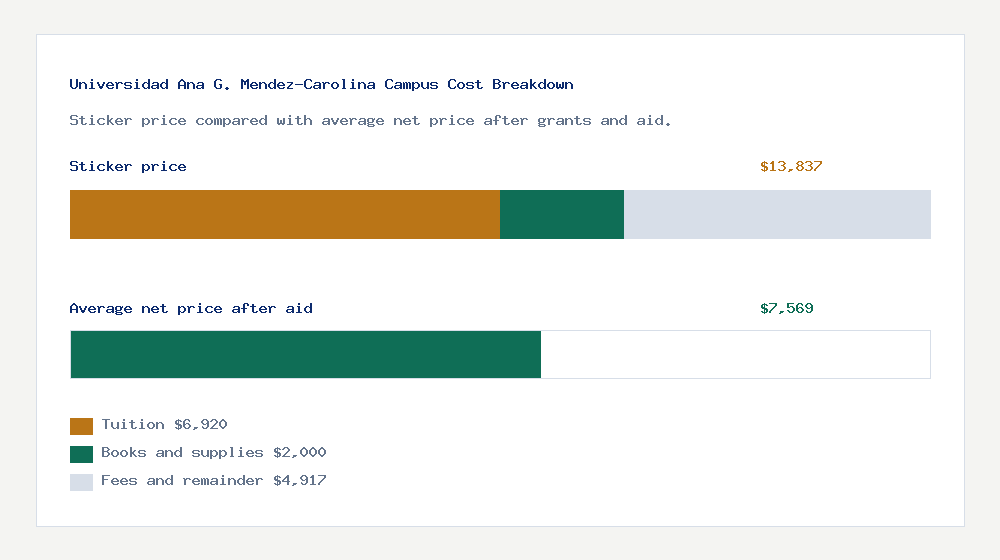Select the green books segment in sticker bar
This screenshot has width=1000, height=560.
[x=562, y=214]
